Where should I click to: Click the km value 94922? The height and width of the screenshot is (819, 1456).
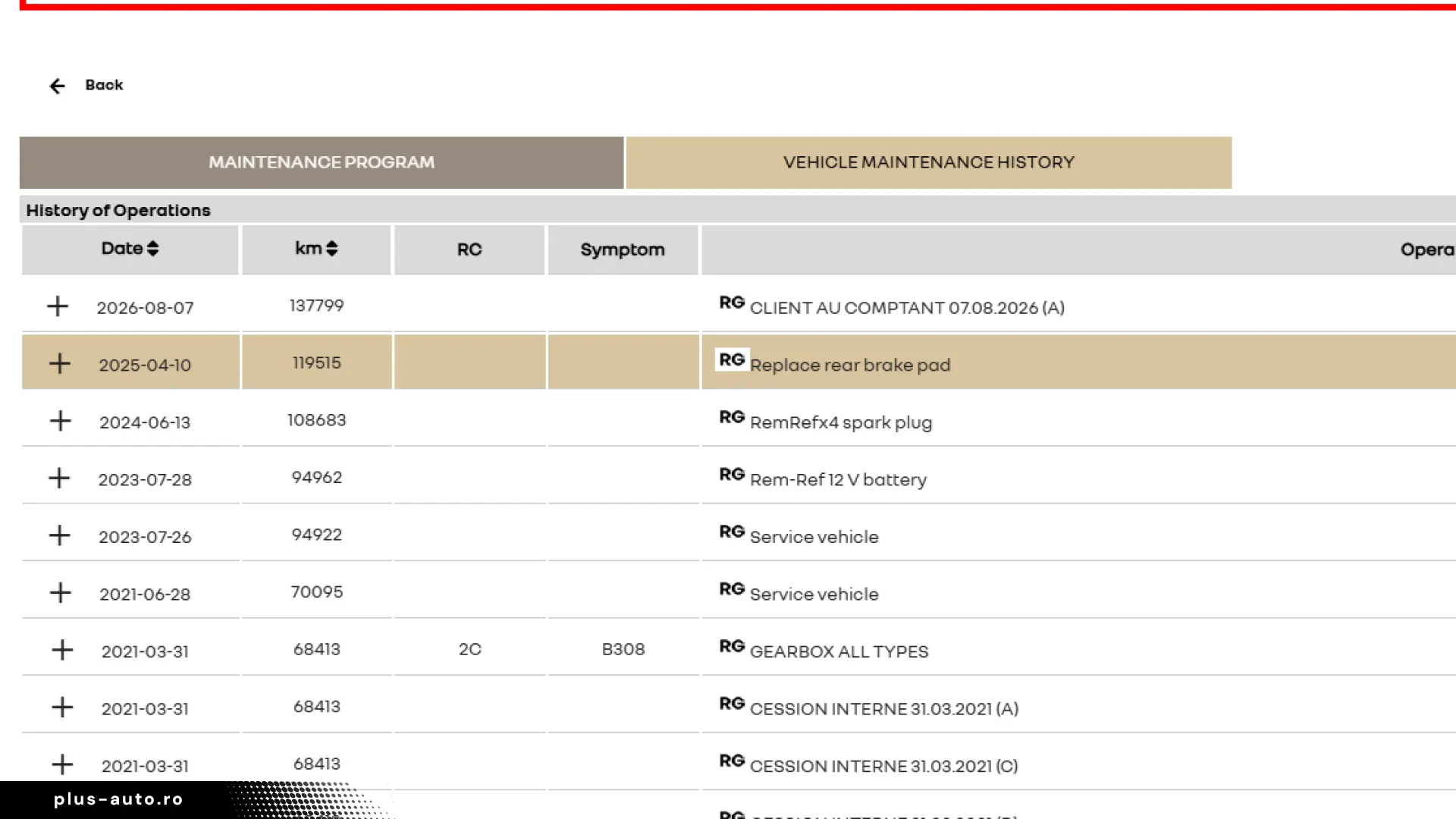click(316, 535)
